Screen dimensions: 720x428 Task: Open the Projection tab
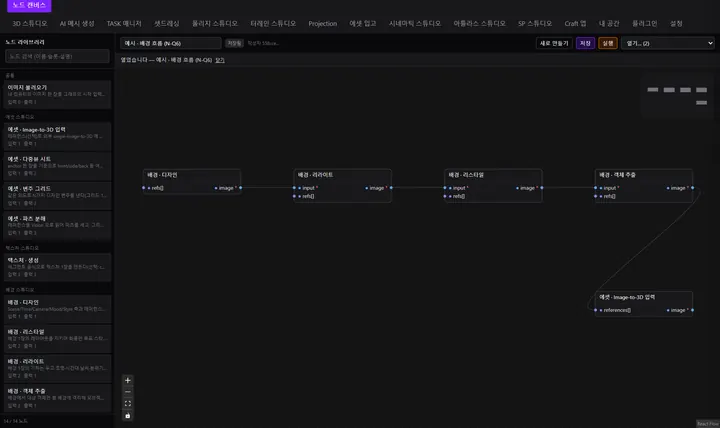tap(322, 23)
